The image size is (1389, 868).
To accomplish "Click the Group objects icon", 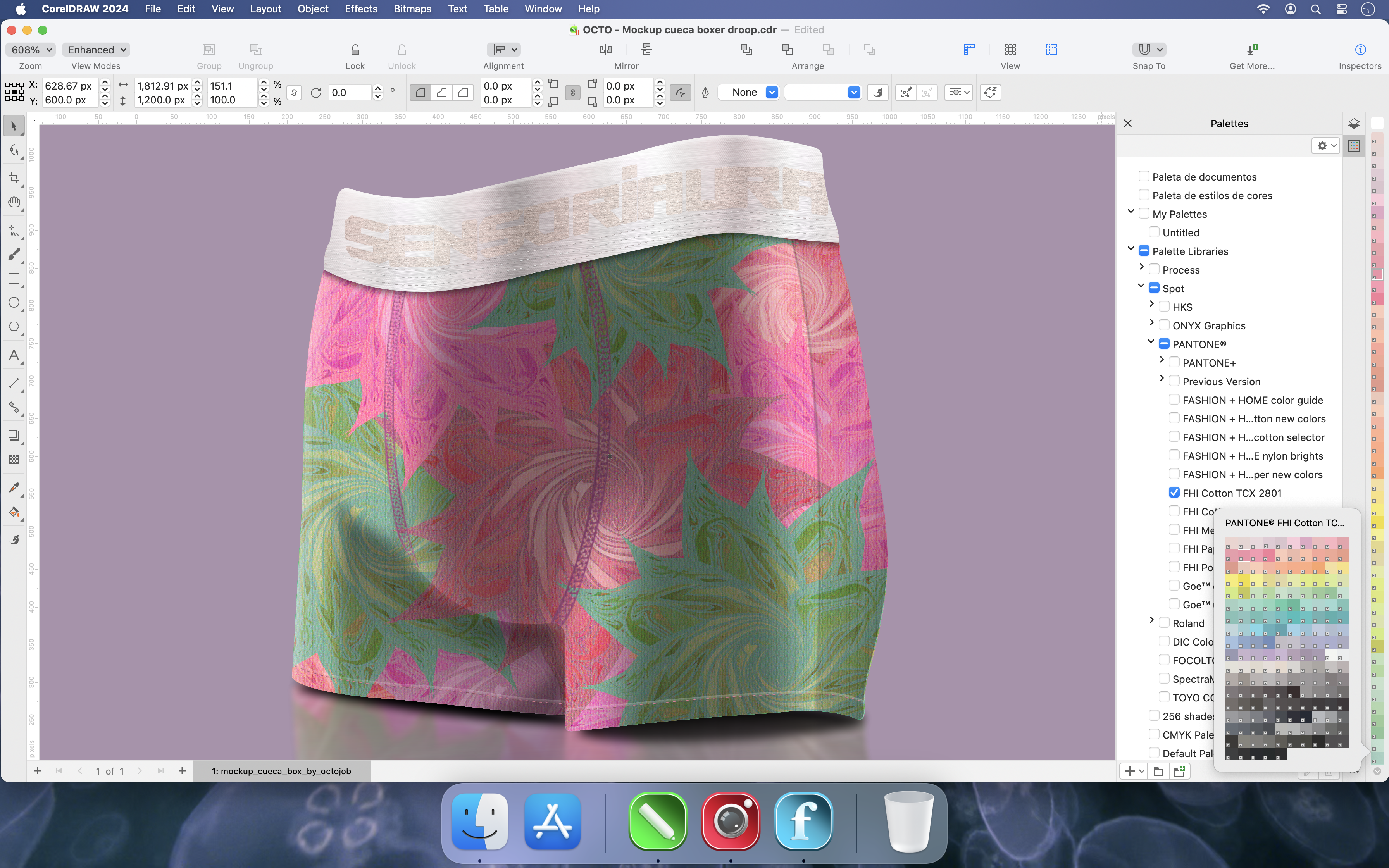I will pyautogui.click(x=209, y=50).
